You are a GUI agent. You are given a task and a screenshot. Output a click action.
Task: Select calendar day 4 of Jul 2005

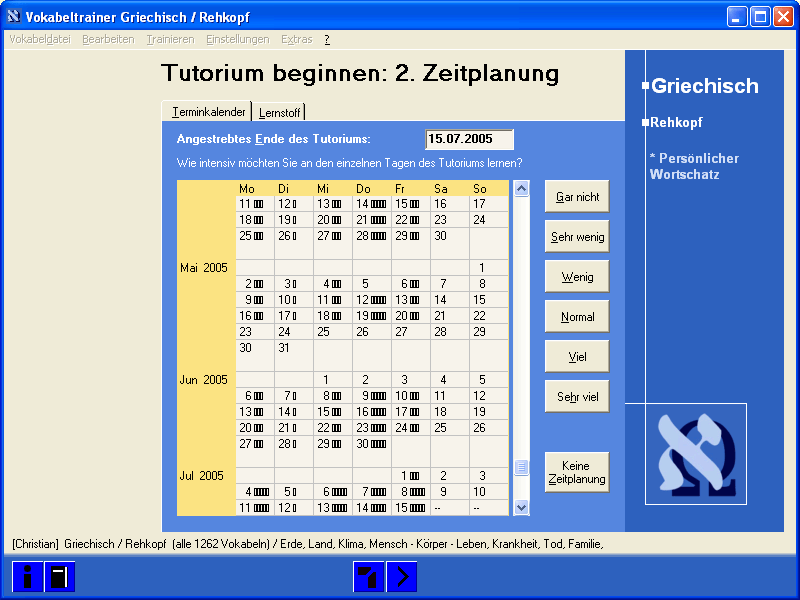[x=255, y=492]
